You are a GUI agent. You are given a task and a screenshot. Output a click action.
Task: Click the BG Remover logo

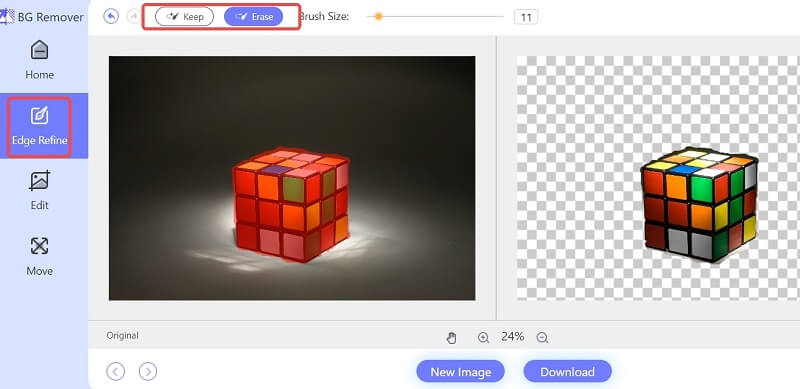42,16
